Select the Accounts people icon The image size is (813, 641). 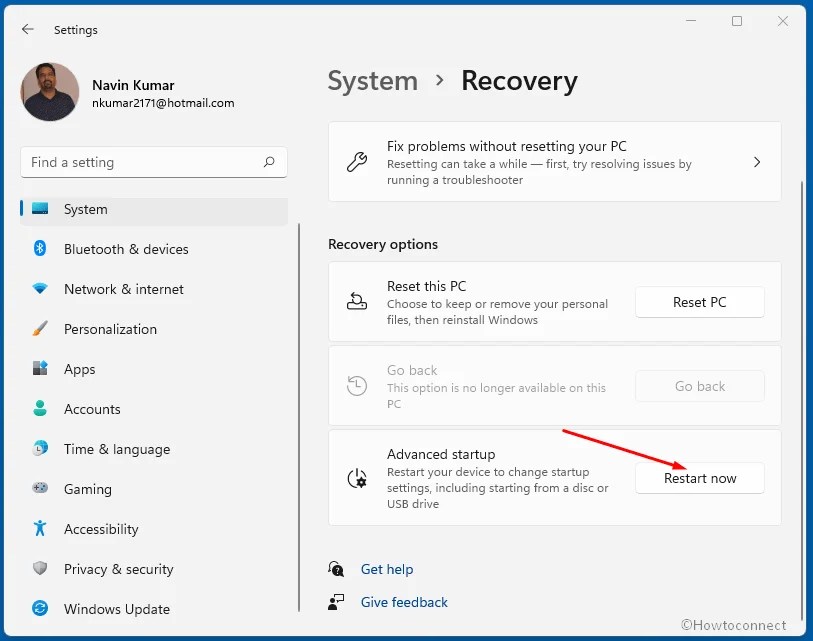point(40,409)
